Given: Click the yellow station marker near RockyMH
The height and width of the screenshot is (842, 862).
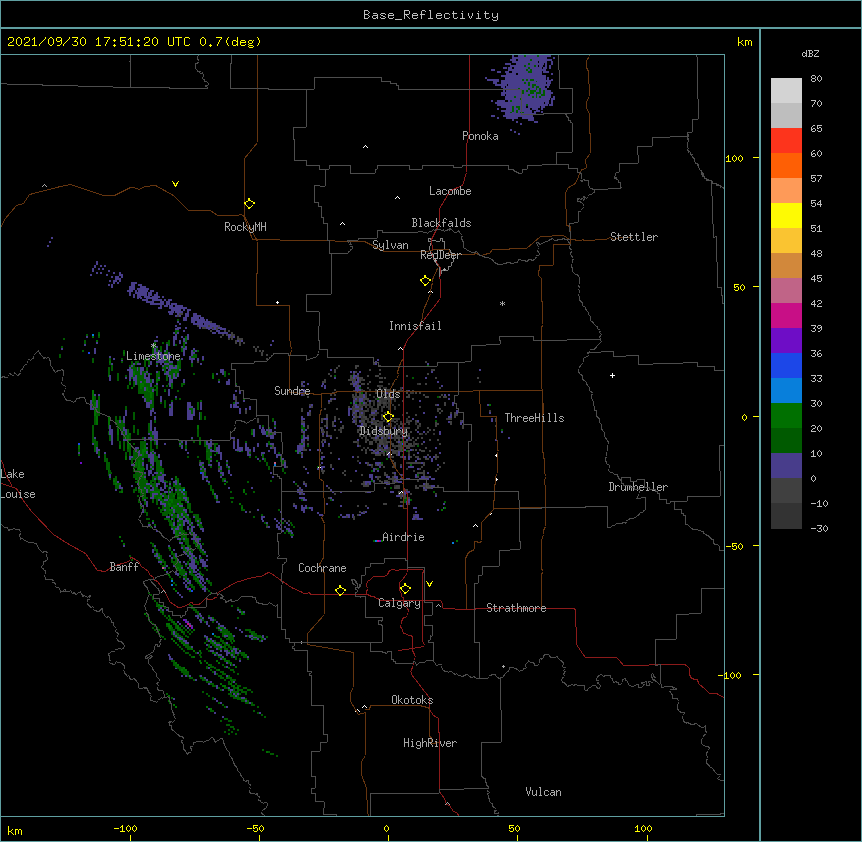Looking at the screenshot, I should [250, 204].
